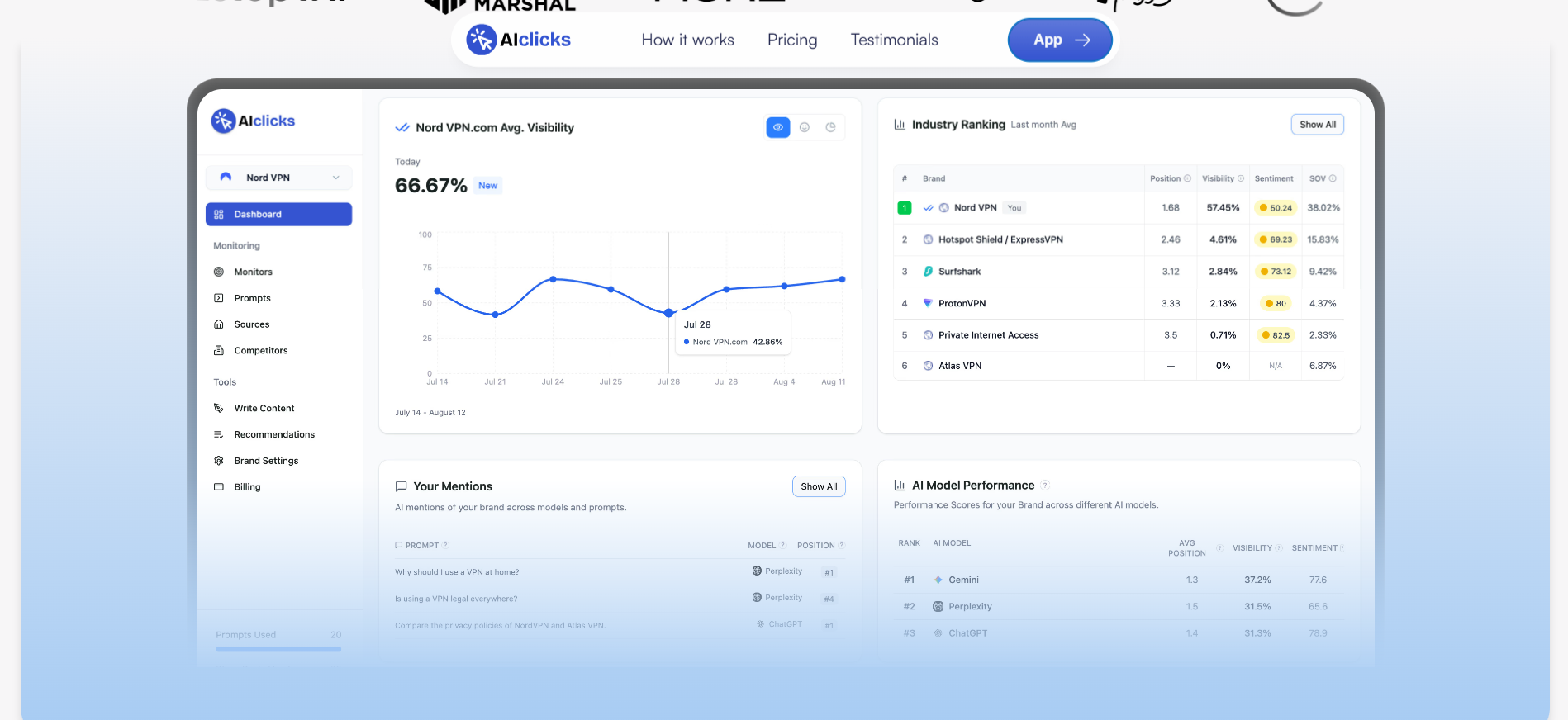Open prompt 'Is using a VPN legal everywhere?'
Image resolution: width=1568 pixels, height=720 pixels.
click(456, 599)
